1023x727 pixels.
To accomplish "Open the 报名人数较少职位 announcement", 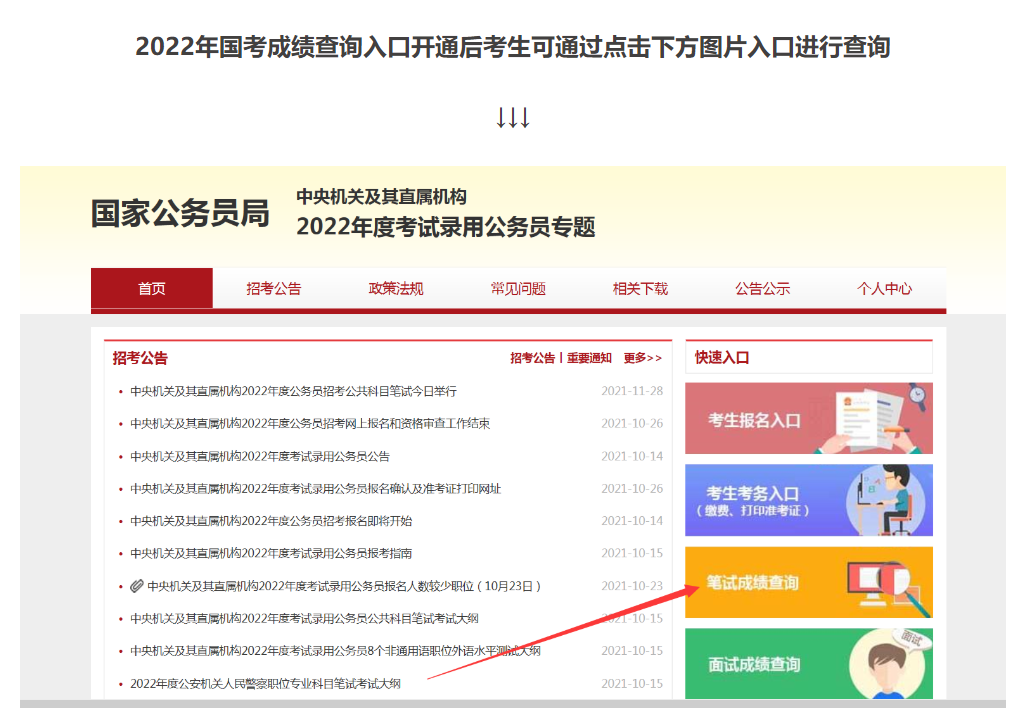I will [x=344, y=586].
